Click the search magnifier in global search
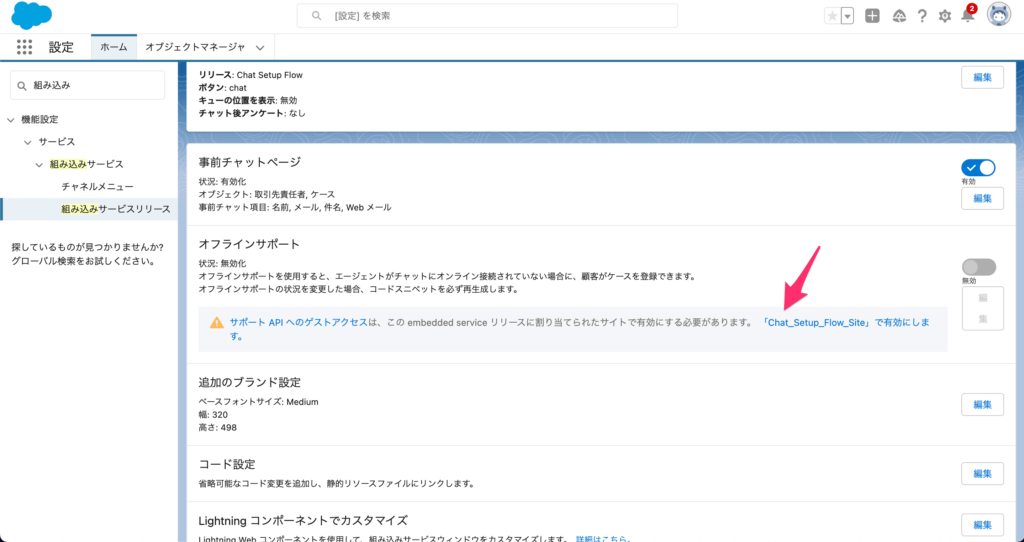 pos(317,16)
